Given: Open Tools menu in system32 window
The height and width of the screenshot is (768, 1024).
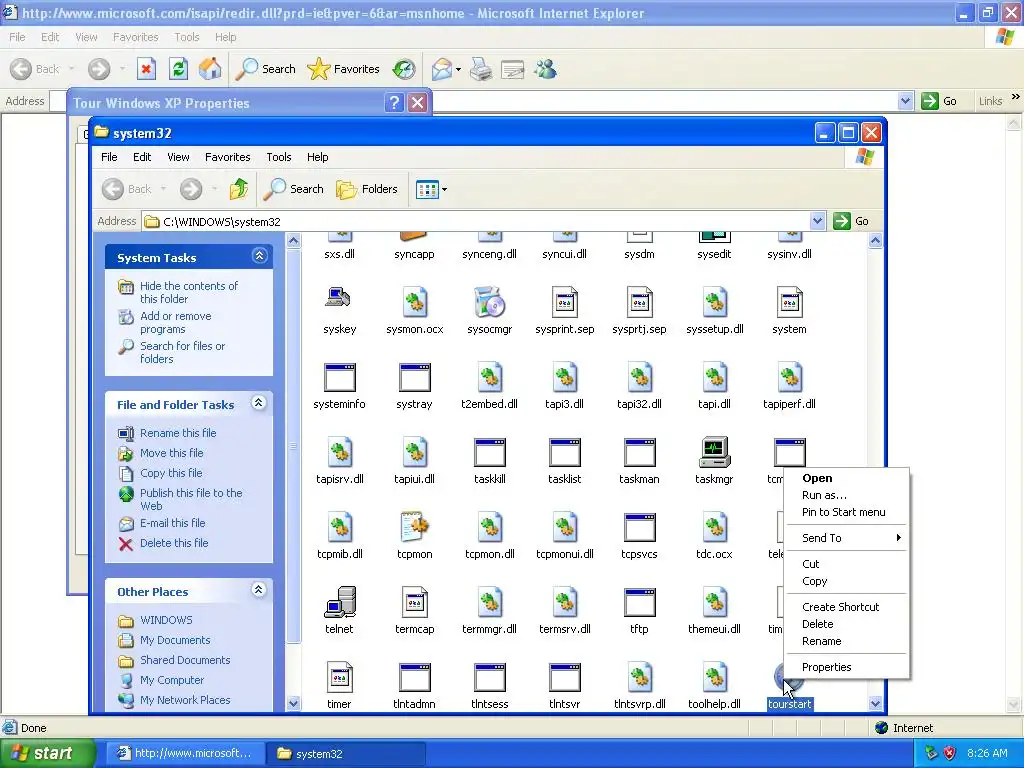Looking at the screenshot, I should tap(279, 157).
